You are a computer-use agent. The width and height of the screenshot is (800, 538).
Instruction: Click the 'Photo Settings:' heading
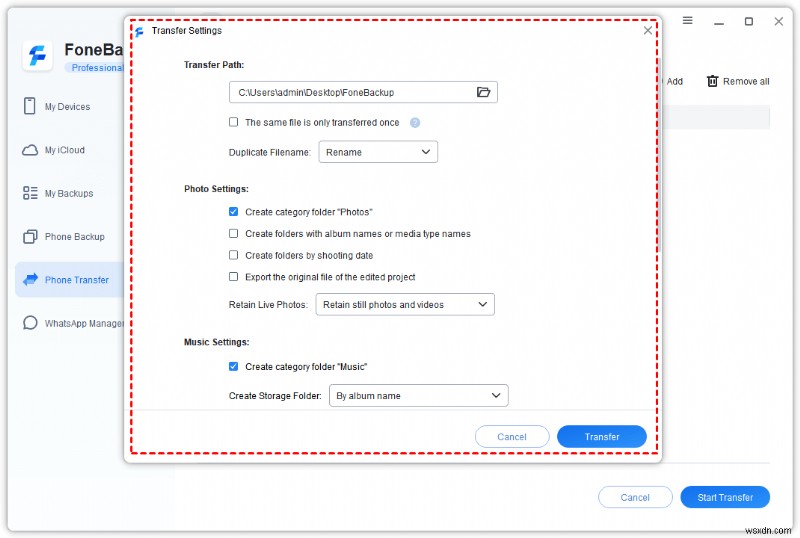[x=216, y=189]
